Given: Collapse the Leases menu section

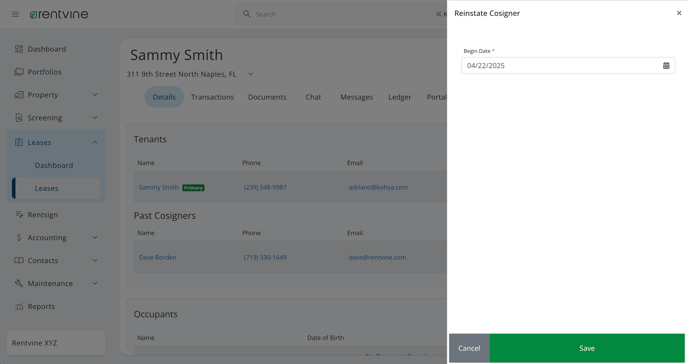Looking at the screenshot, I should pyautogui.click(x=95, y=143).
